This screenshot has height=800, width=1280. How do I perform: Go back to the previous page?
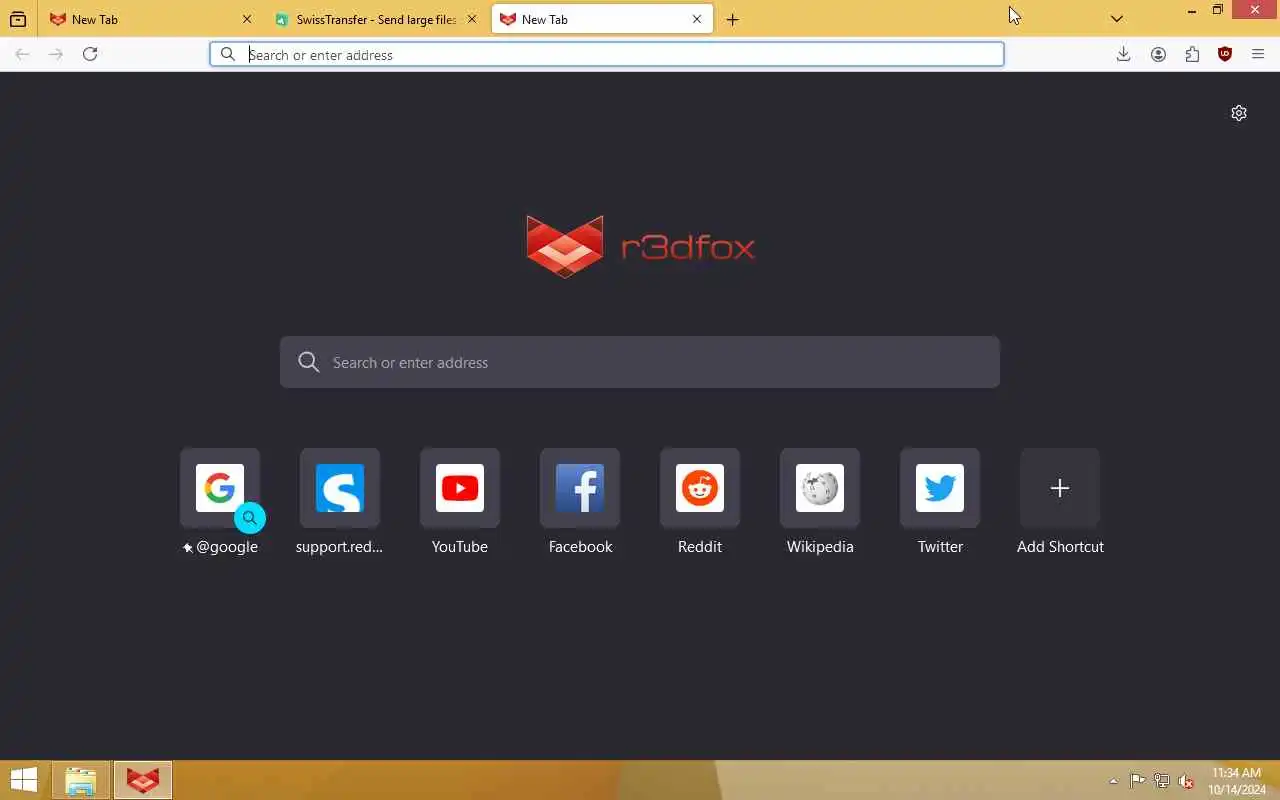click(x=22, y=54)
